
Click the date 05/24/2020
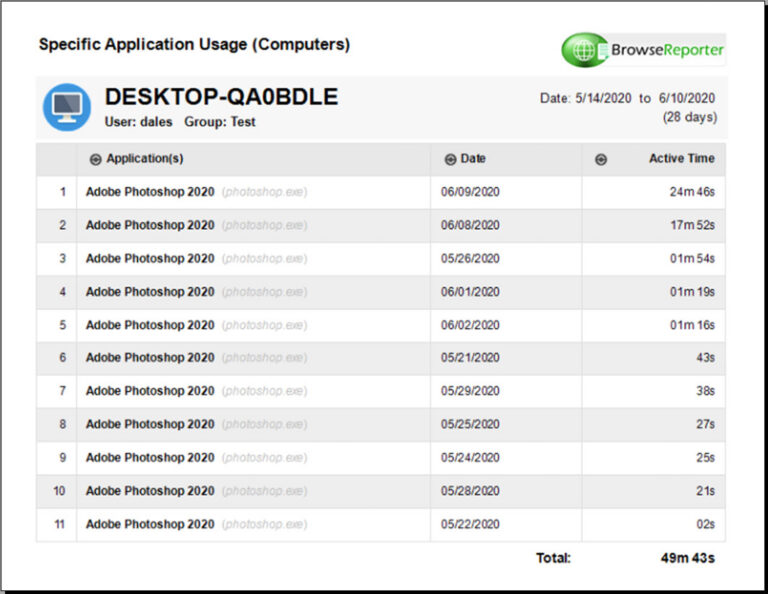(470, 458)
